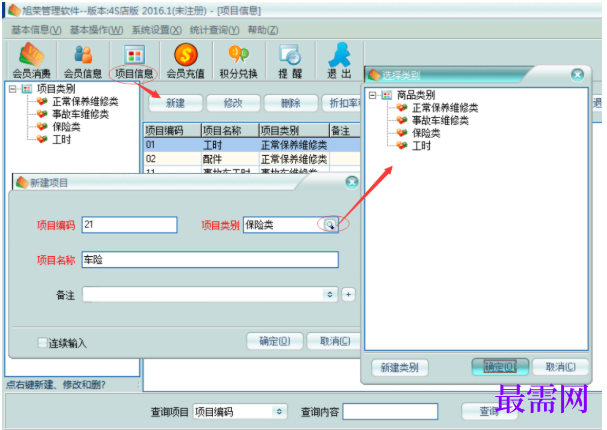Click the 查询内容 input field
Screen dimensions: 607x430
[390, 411]
